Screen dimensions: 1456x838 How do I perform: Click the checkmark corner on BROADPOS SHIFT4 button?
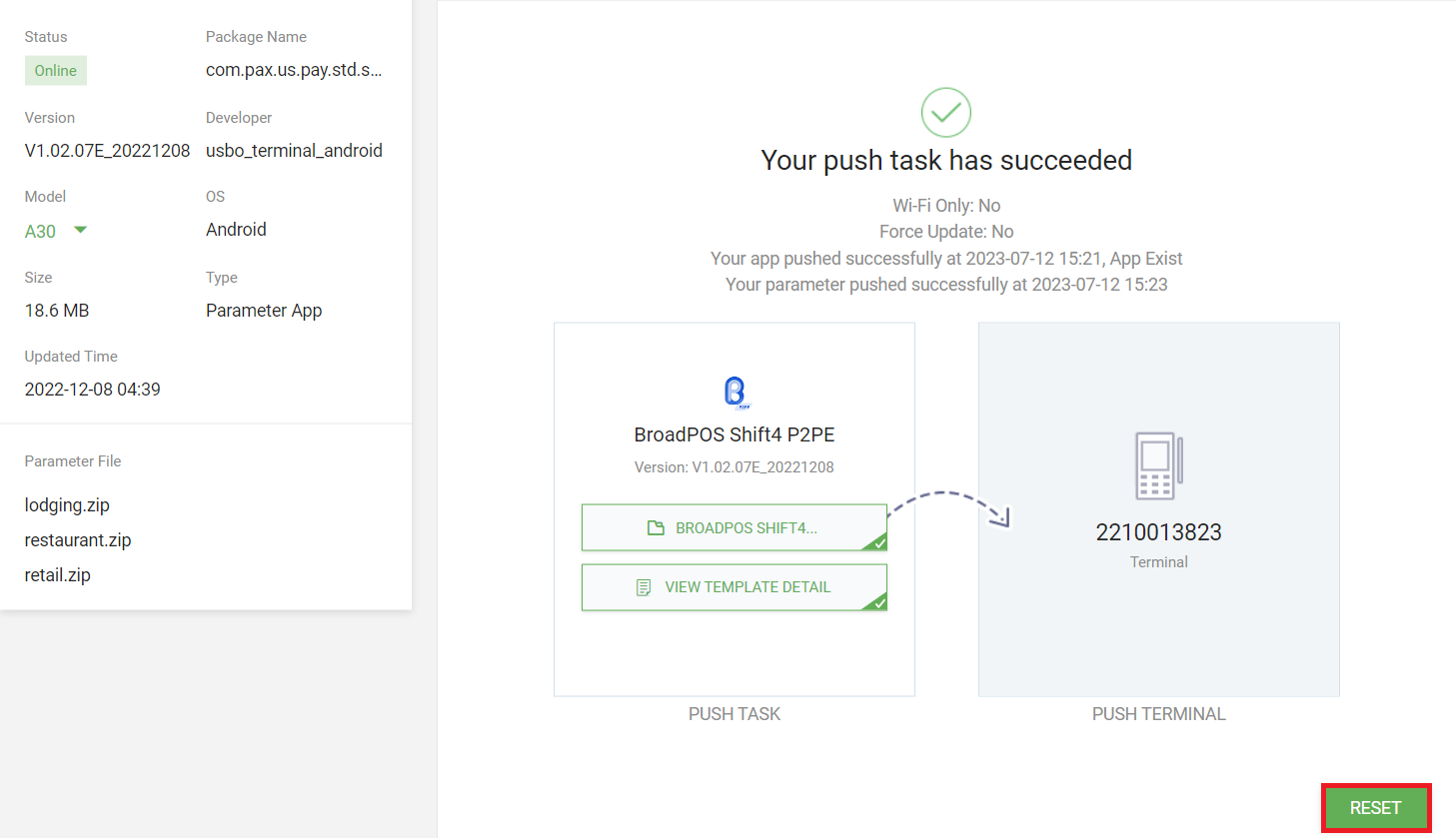click(x=877, y=542)
